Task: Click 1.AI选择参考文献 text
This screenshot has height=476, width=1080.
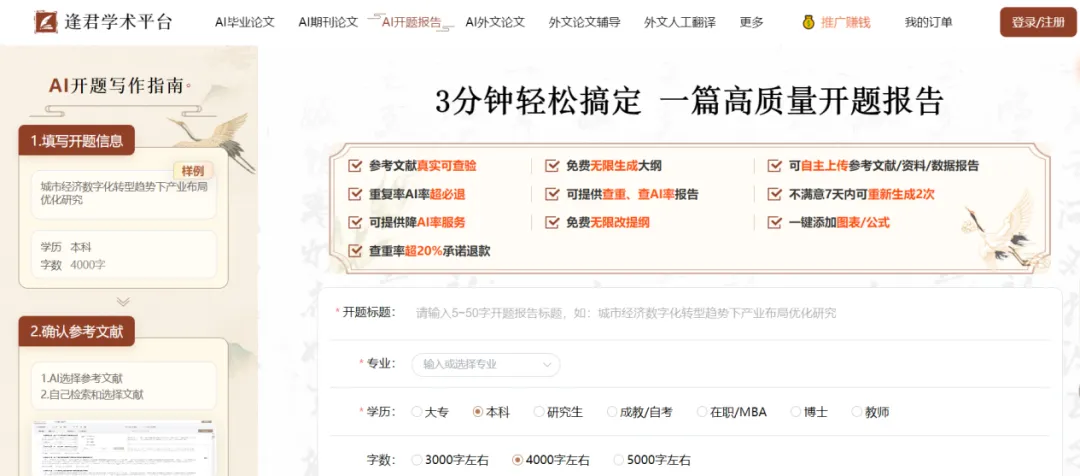Action: tap(82, 378)
